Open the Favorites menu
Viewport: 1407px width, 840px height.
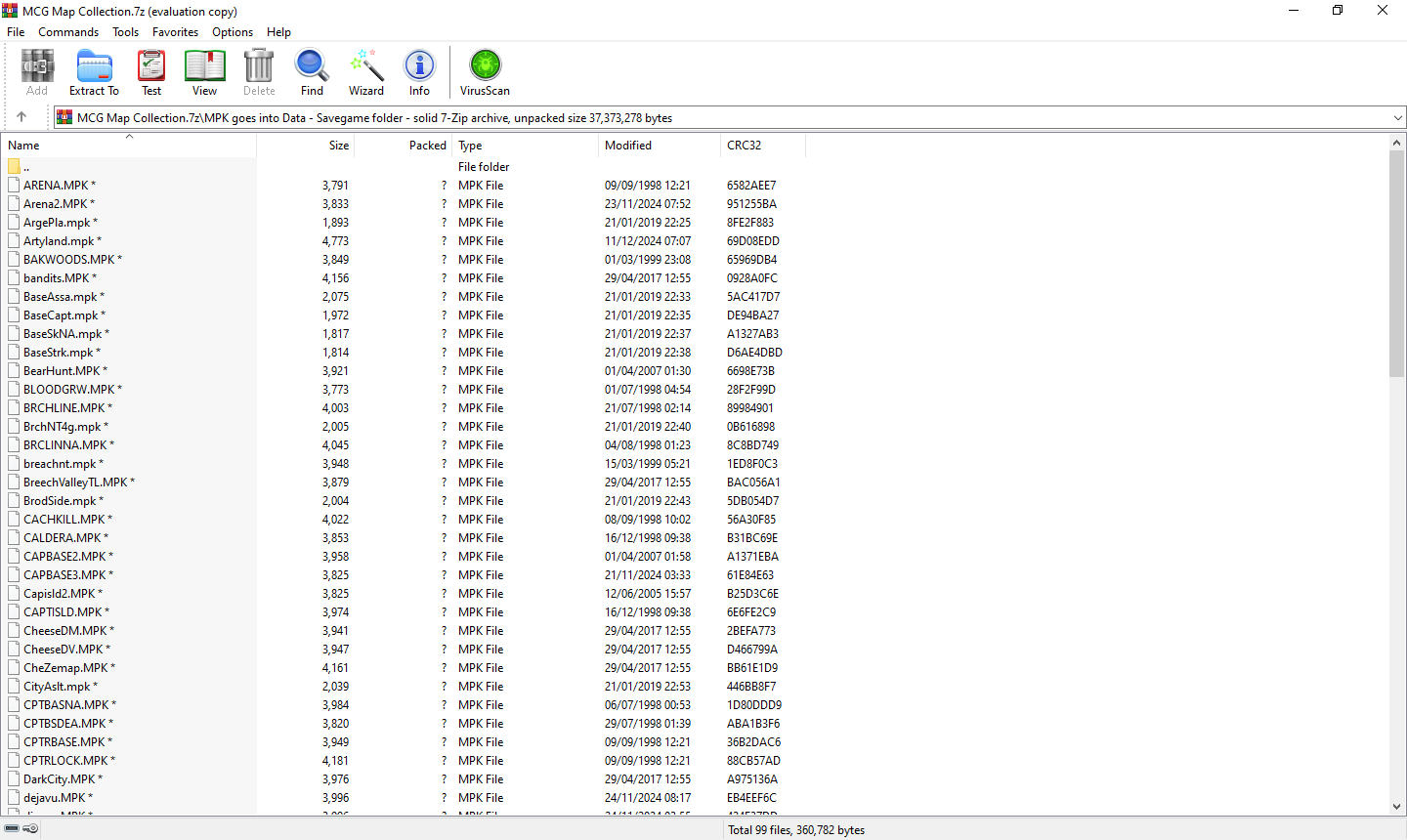click(x=175, y=32)
